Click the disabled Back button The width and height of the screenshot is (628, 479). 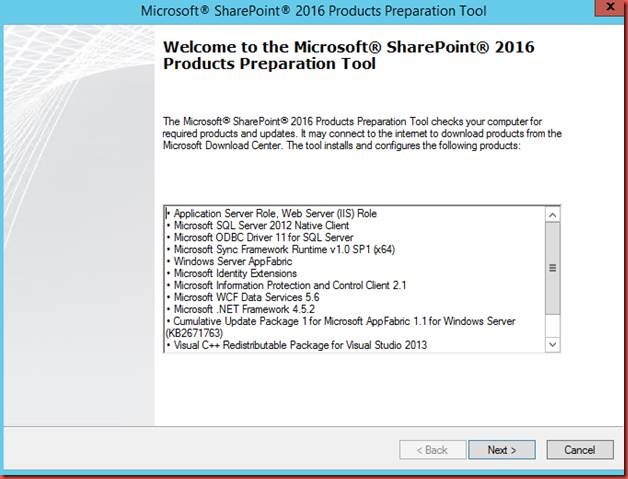(x=433, y=450)
